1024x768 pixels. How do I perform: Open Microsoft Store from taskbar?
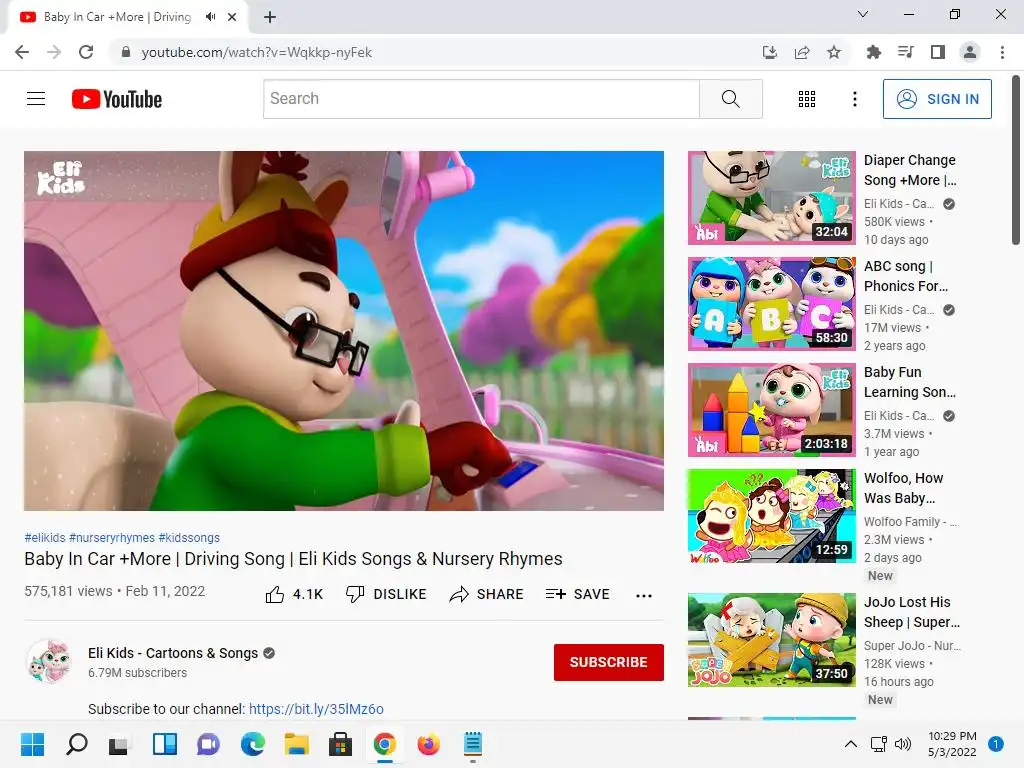coord(340,744)
